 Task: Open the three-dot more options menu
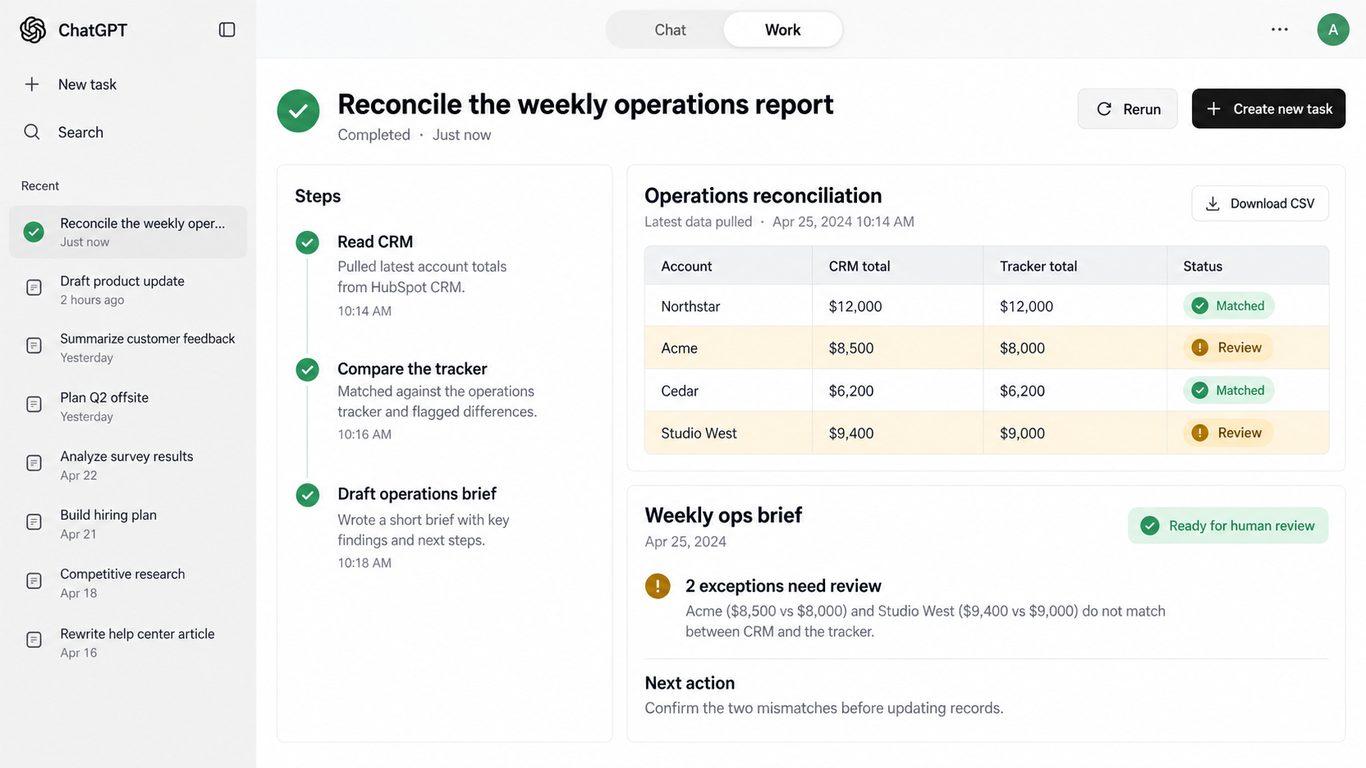pos(1280,30)
